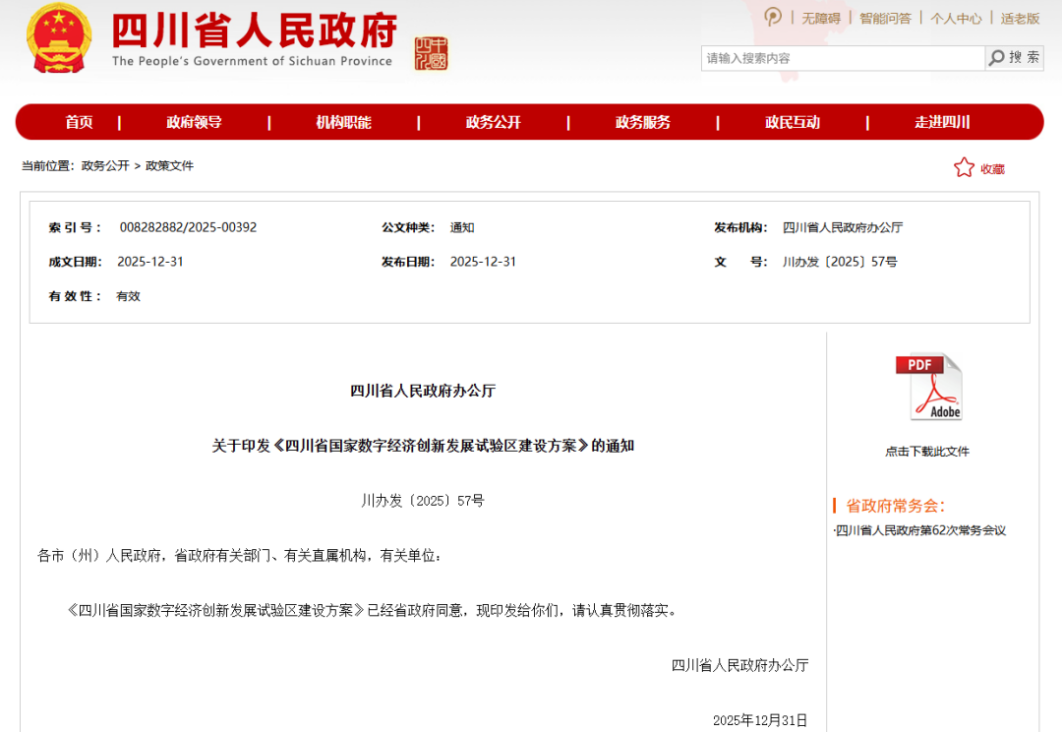Select 政务公开 in the red navigation bar
This screenshot has height=732, width=1063.
click(x=493, y=122)
